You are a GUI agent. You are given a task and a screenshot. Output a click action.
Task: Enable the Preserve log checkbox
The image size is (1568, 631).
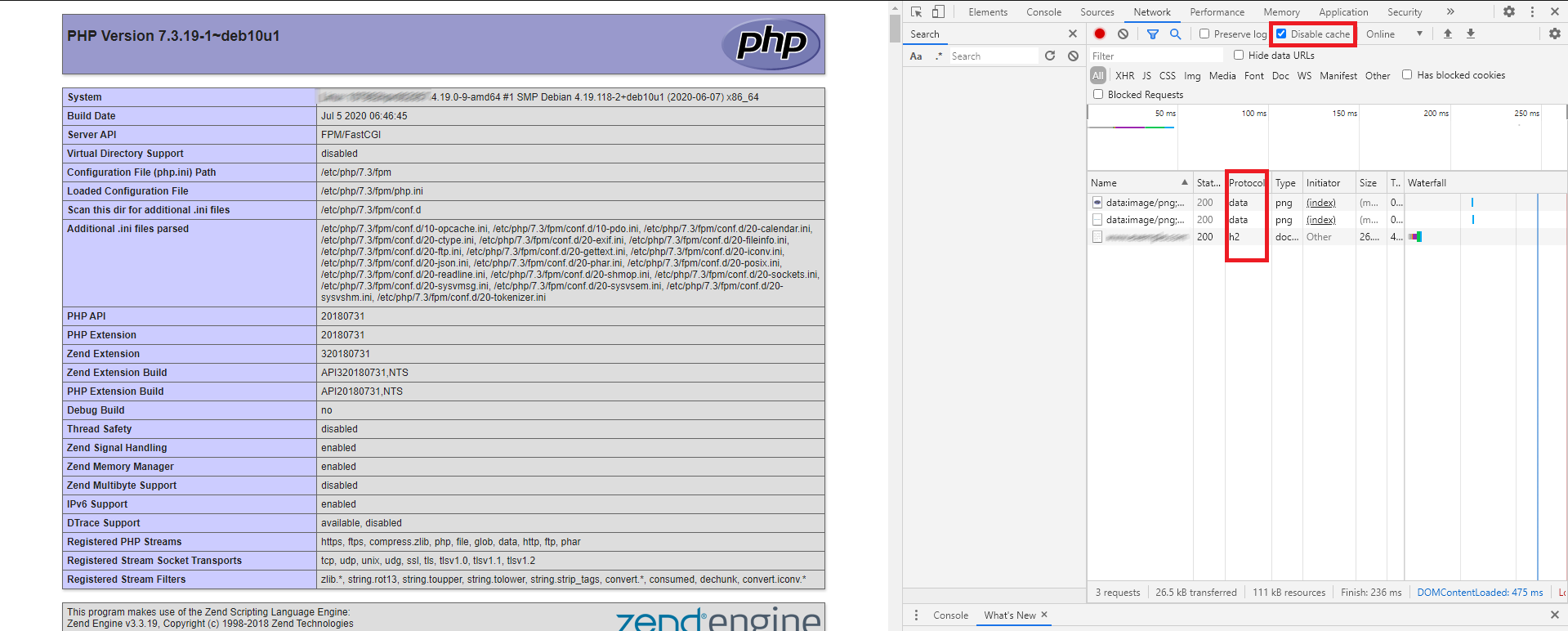1204,34
